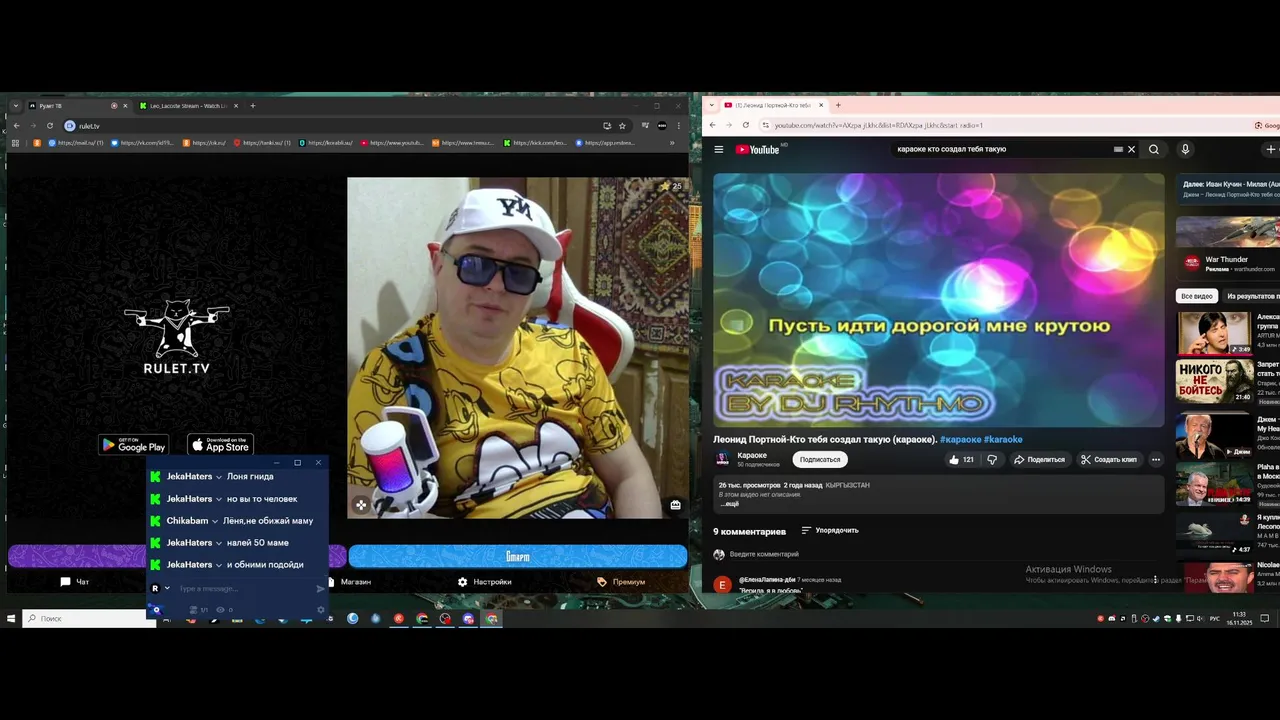This screenshot has width=1280, height=720.
Task: Open the taskbar clock showing 11:33
Action: pos(1240,618)
